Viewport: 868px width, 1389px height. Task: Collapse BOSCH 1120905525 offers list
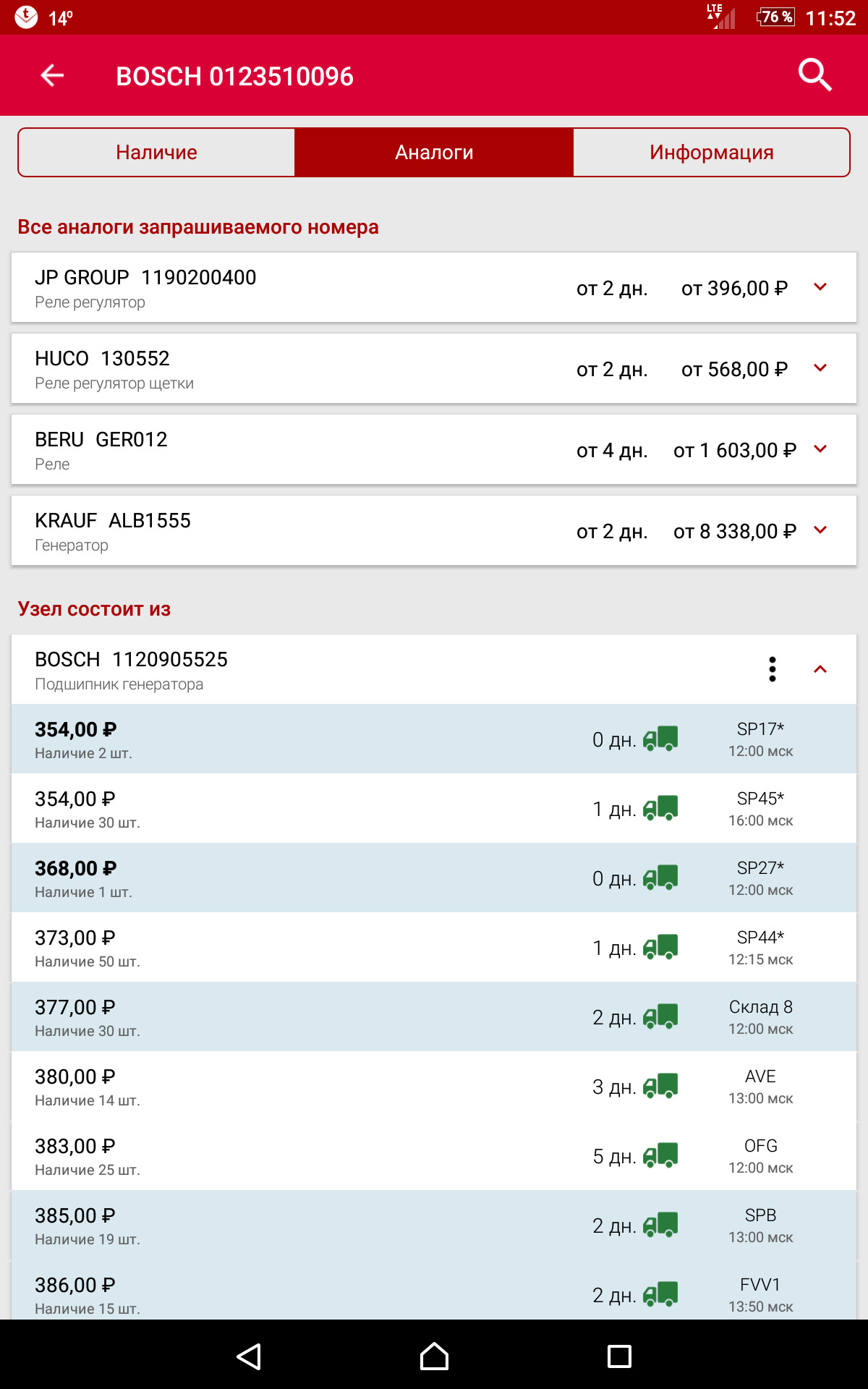820,669
